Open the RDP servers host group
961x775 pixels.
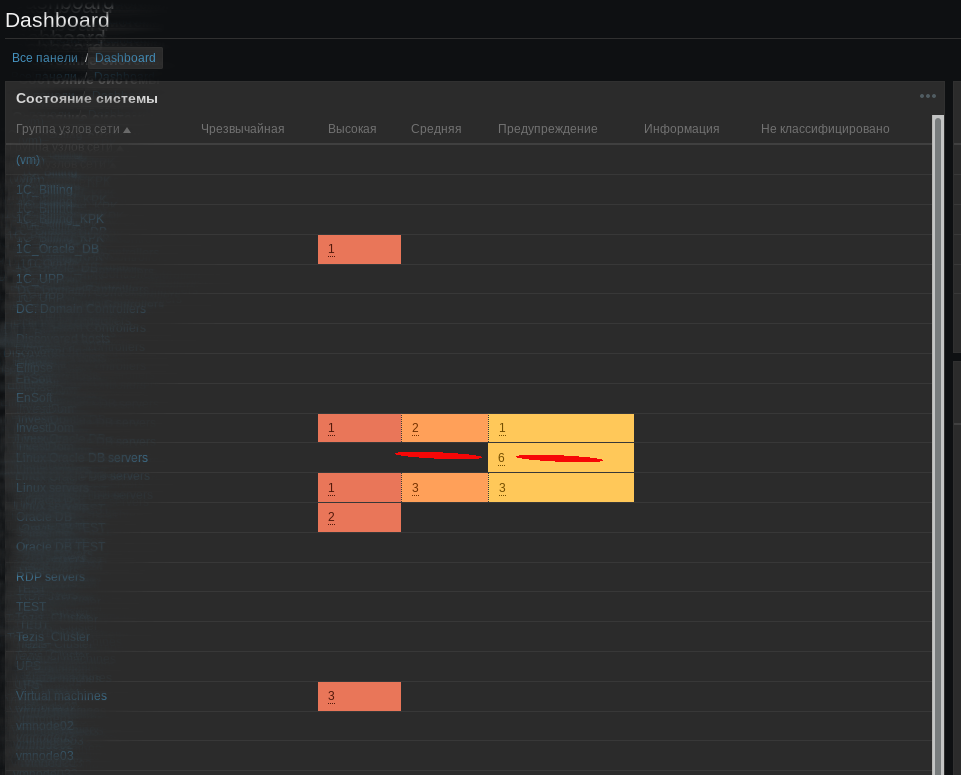point(50,577)
